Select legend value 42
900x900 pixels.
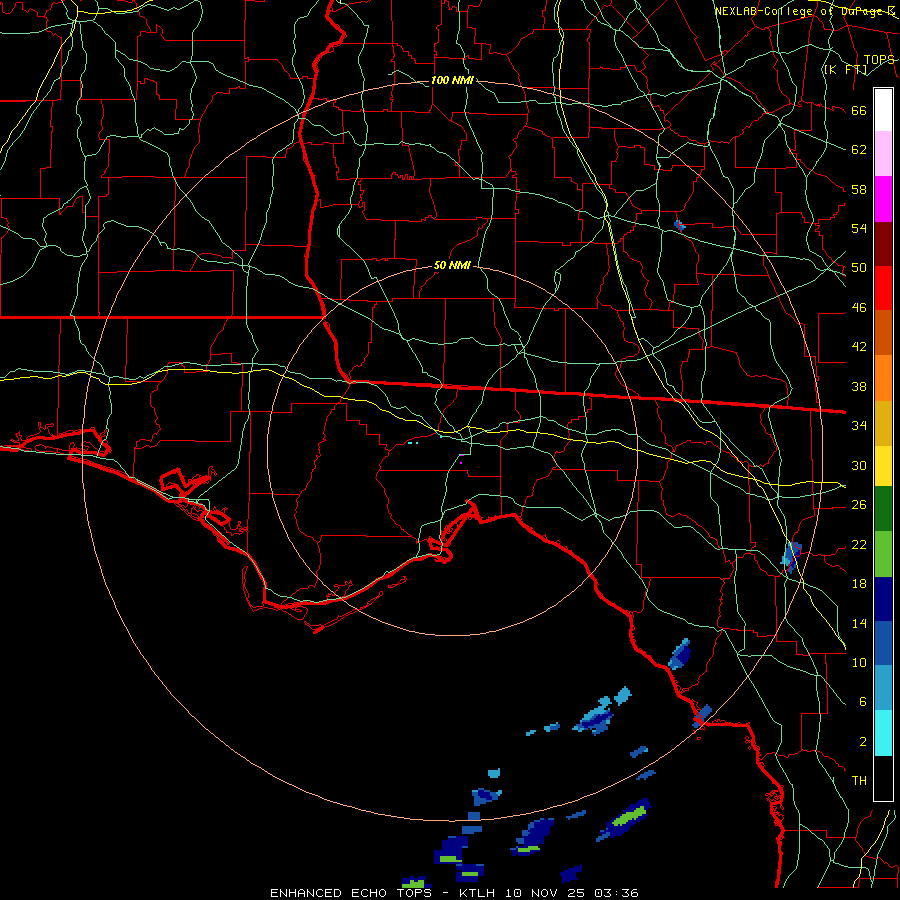coord(859,347)
